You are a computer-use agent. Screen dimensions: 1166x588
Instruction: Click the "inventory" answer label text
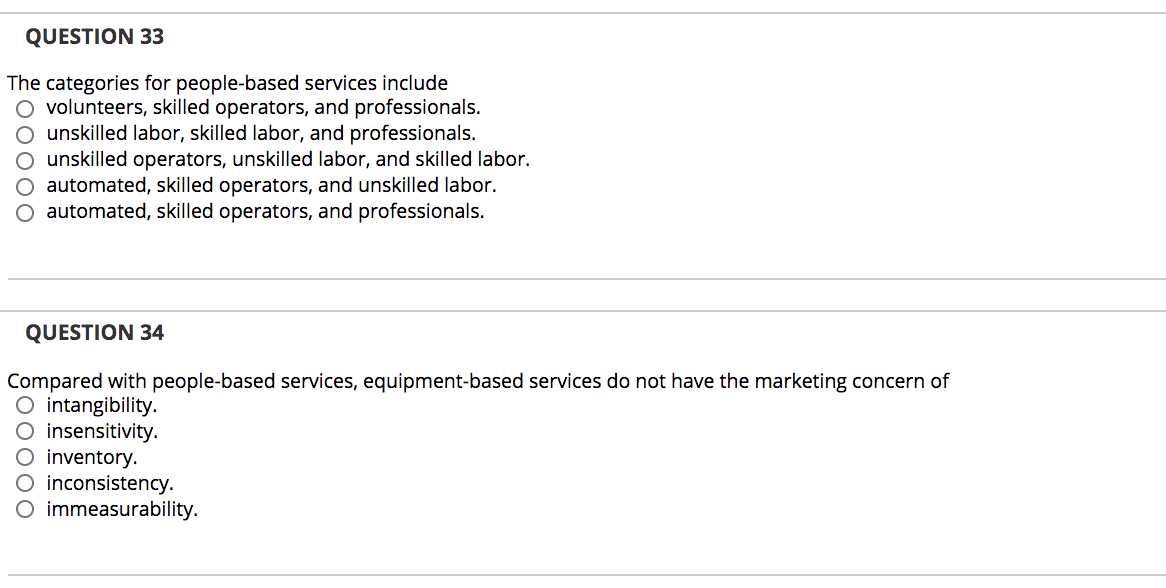point(91,457)
